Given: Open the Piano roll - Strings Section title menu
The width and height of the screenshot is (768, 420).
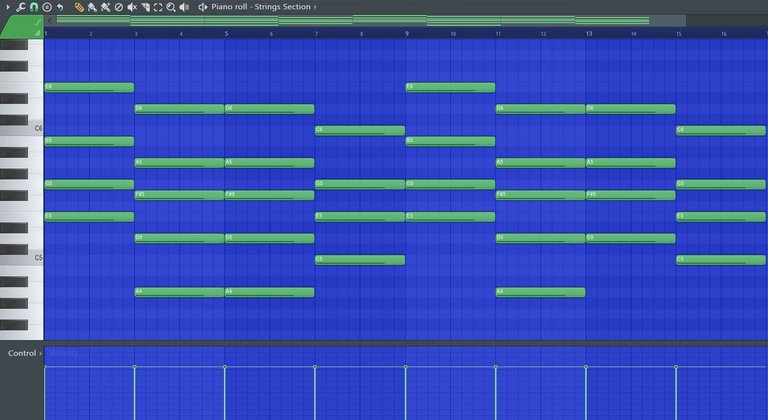Looking at the screenshot, I should (x=261, y=7).
